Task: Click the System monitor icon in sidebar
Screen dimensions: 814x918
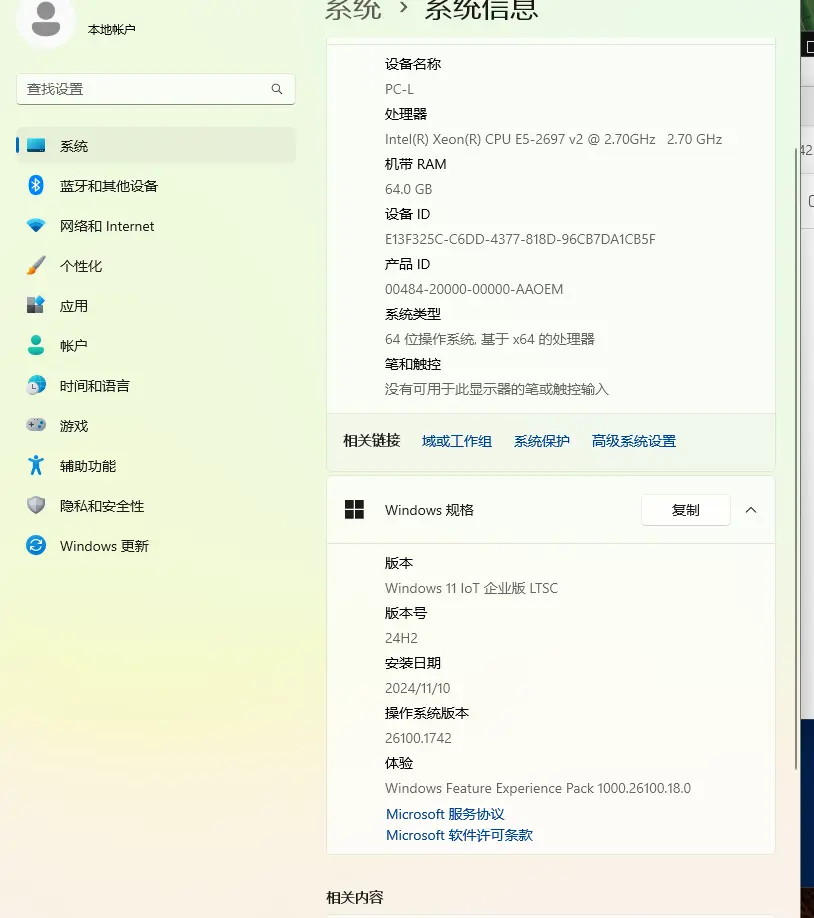Action: click(36, 145)
